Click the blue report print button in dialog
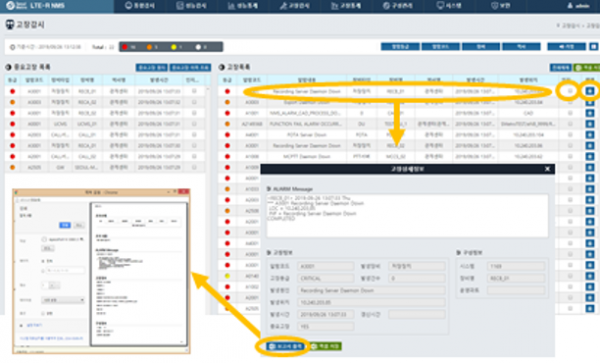The height and width of the screenshot is (363, 600). tap(286, 346)
